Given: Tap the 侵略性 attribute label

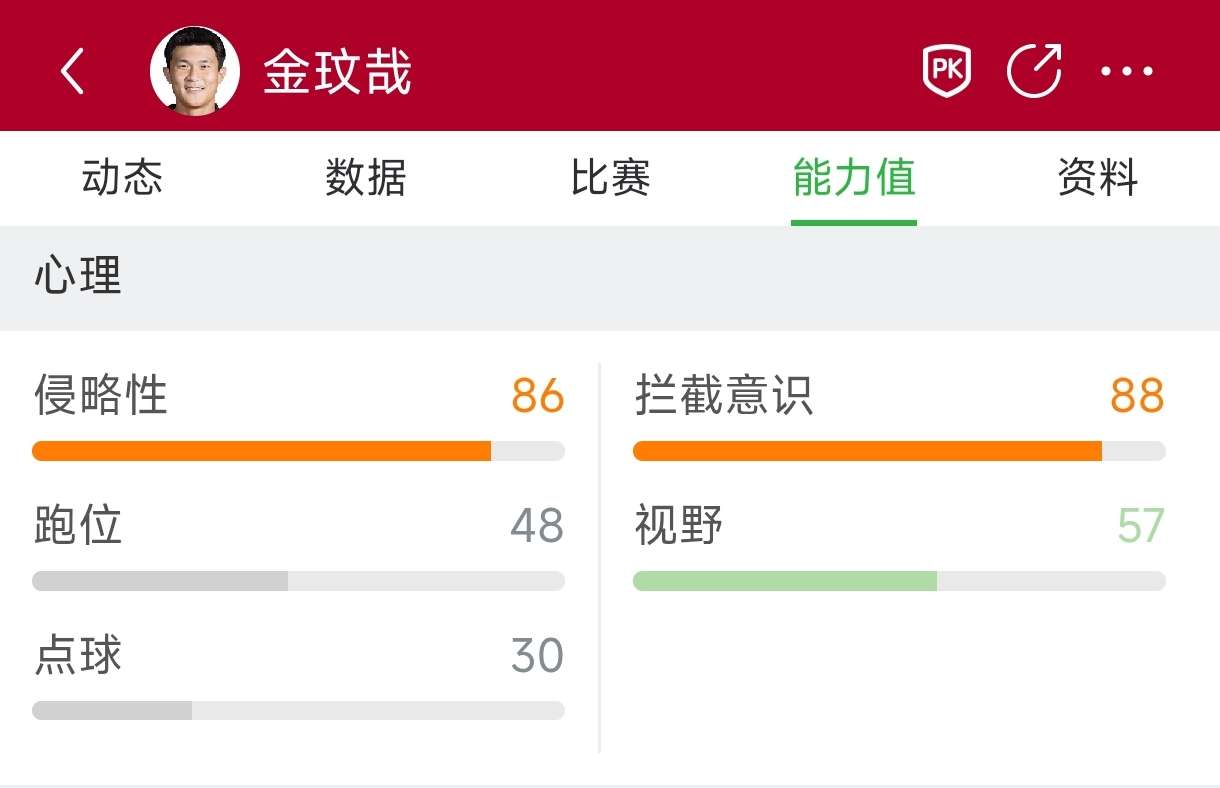Looking at the screenshot, I should [x=101, y=395].
